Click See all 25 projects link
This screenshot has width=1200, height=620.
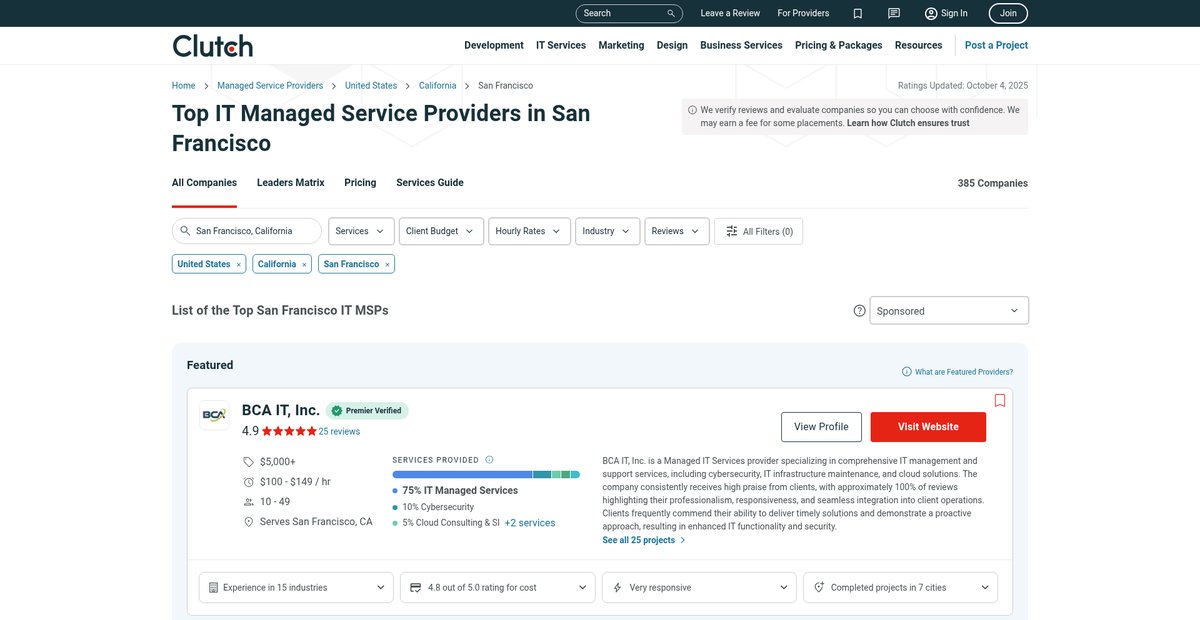643,540
